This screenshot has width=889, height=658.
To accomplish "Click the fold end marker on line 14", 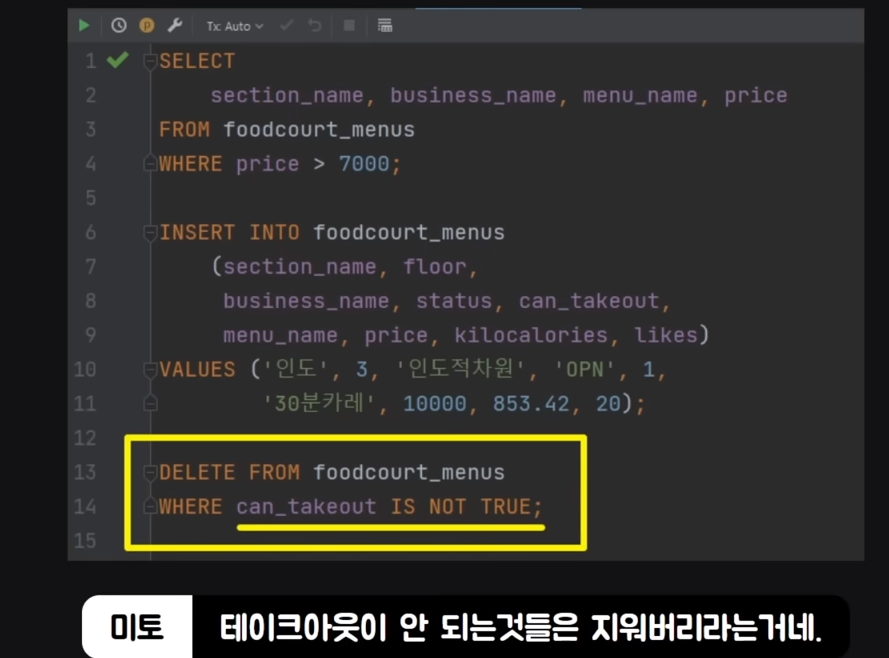I will [x=150, y=506].
